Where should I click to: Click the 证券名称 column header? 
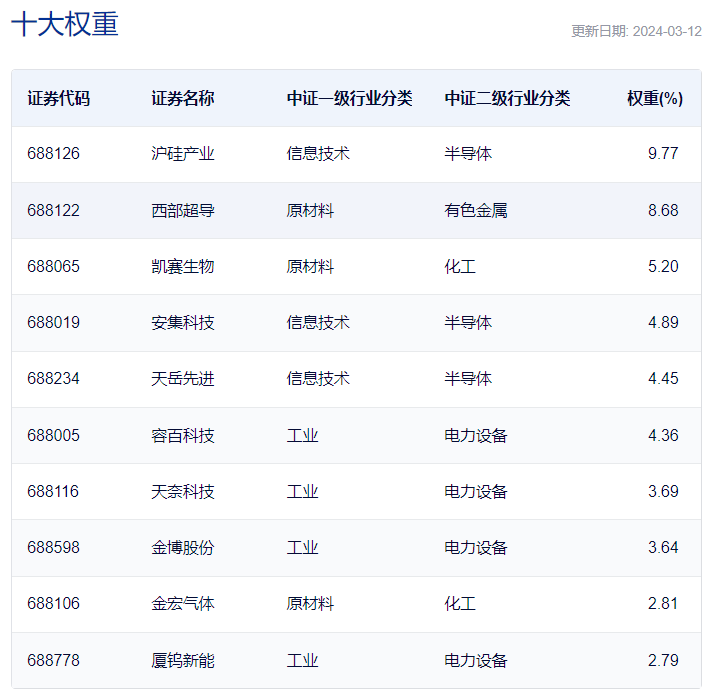click(x=183, y=98)
